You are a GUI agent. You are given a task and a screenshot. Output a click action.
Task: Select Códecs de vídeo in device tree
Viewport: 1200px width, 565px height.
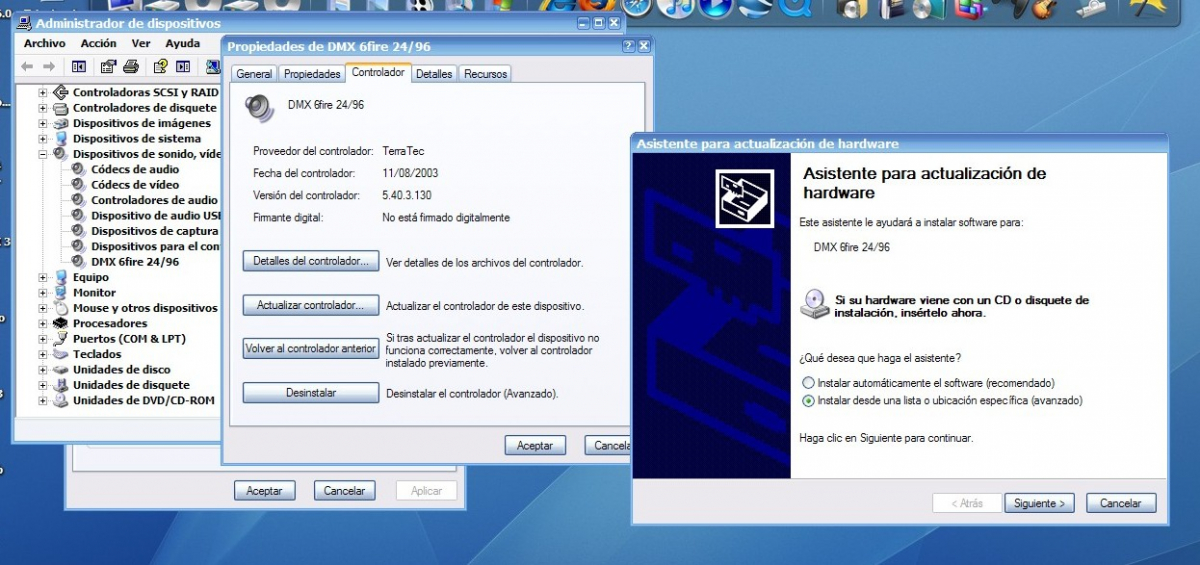[x=135, y=185]
